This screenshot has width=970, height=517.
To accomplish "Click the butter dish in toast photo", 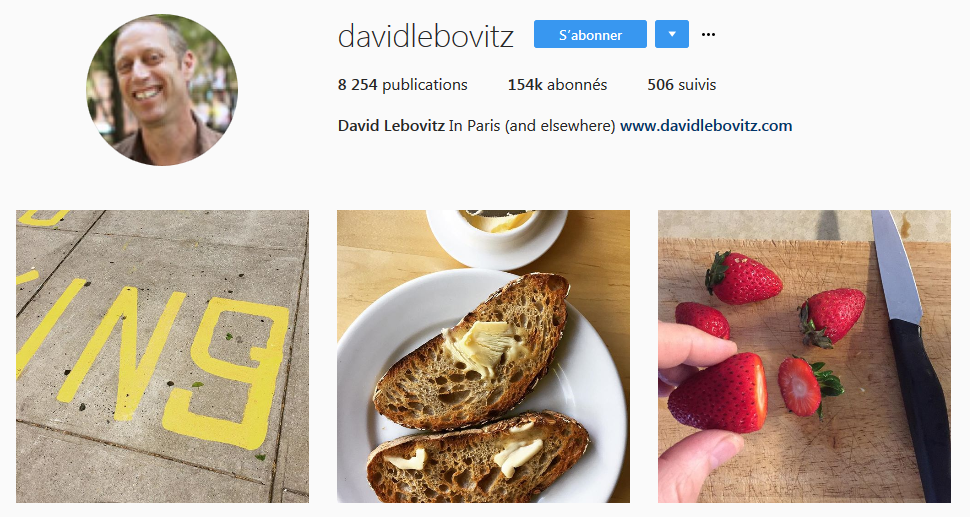I will point(496,237).
